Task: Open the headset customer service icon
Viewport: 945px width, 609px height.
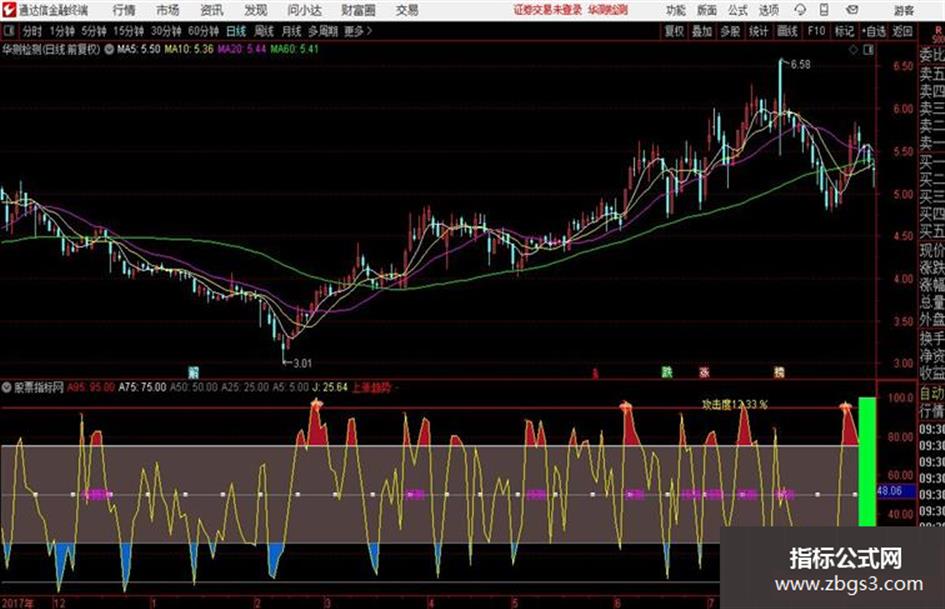Action: pos(800,10)
